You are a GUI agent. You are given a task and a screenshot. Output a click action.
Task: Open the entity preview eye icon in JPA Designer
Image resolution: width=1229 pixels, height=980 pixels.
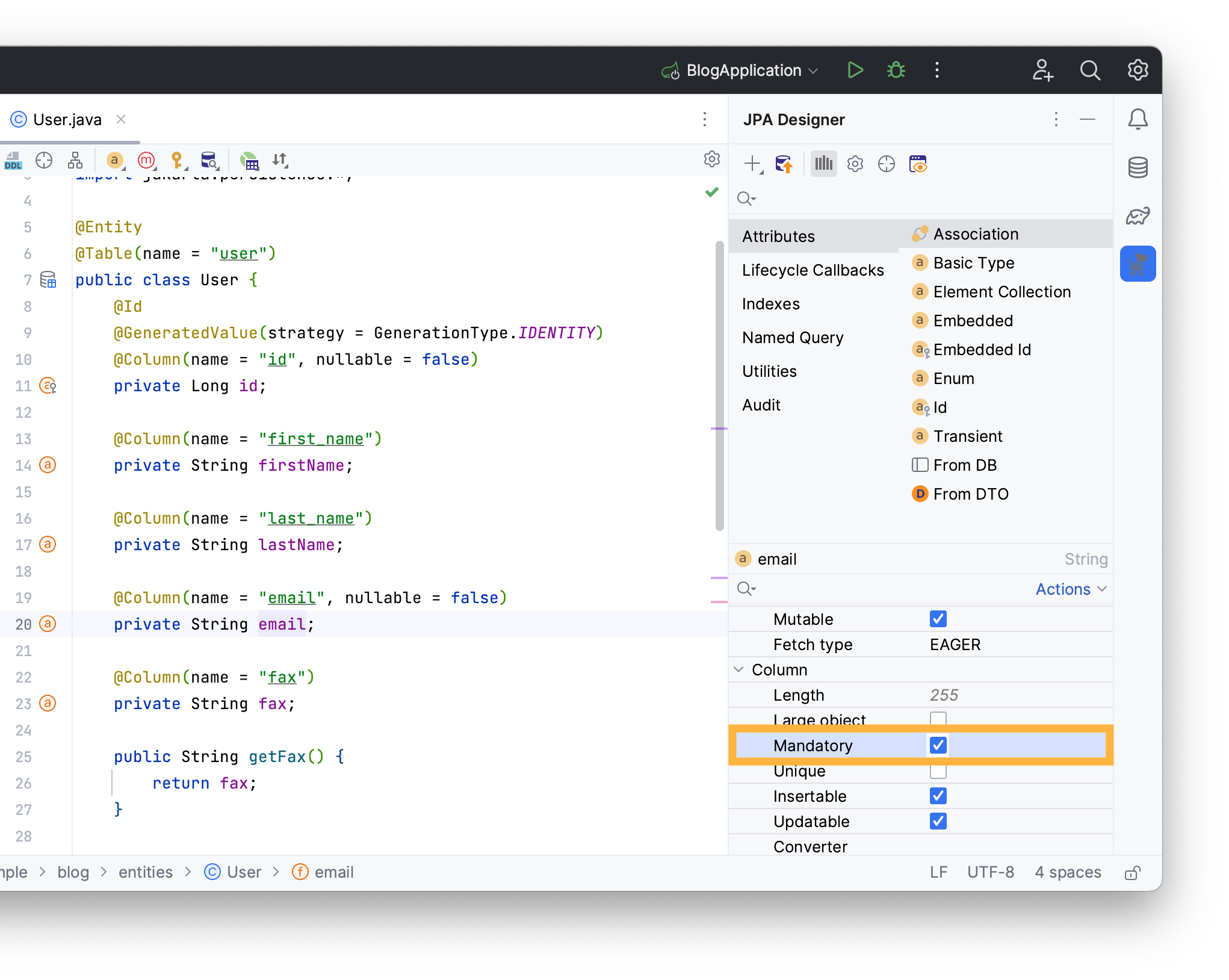918,163
